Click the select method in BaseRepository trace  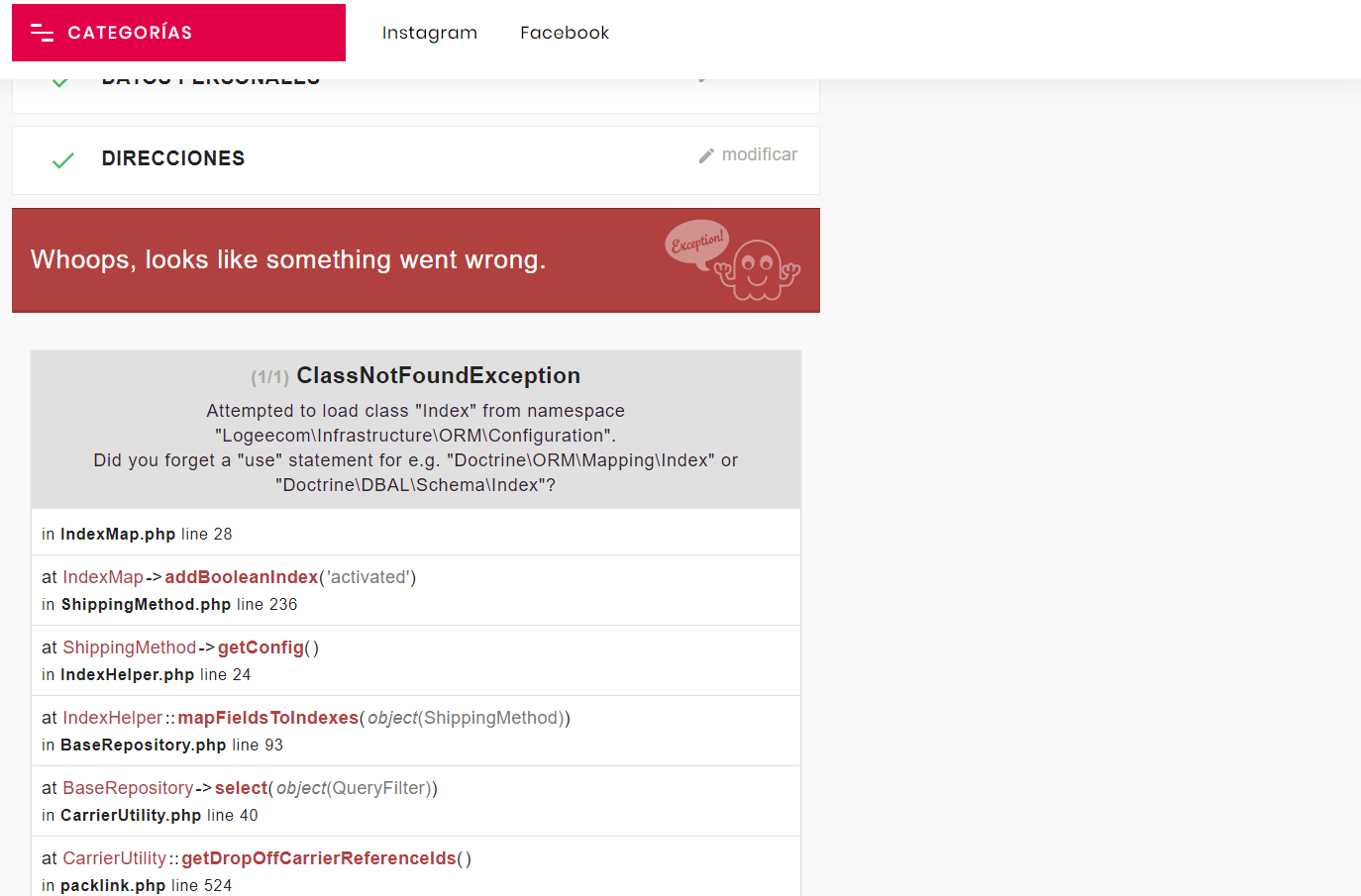click(241, 788)
